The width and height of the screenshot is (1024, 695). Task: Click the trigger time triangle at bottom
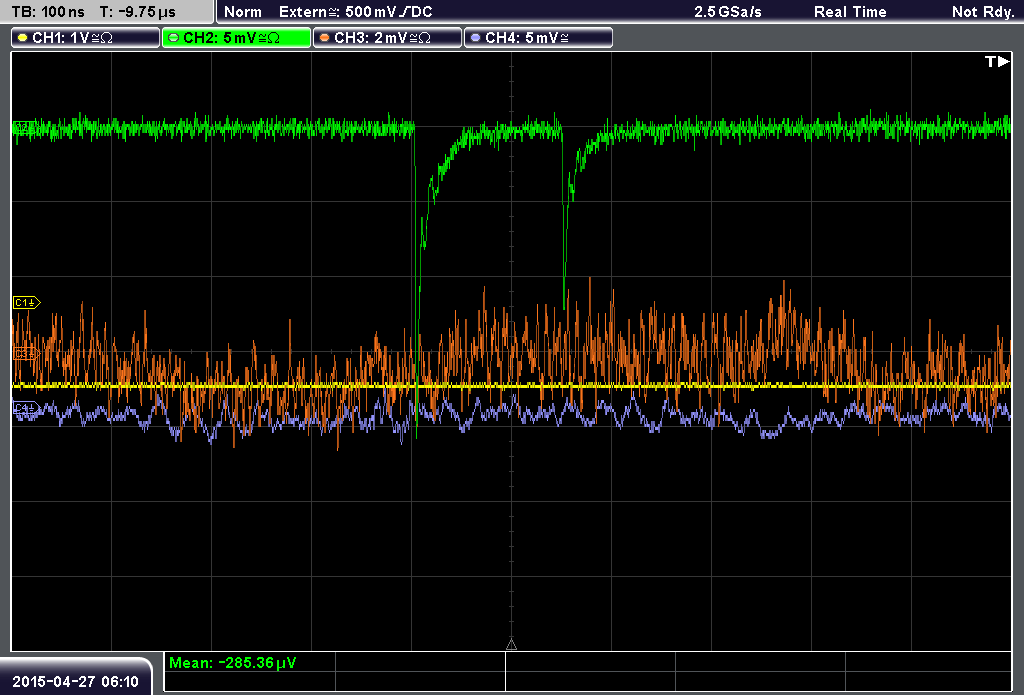point(511,645)
